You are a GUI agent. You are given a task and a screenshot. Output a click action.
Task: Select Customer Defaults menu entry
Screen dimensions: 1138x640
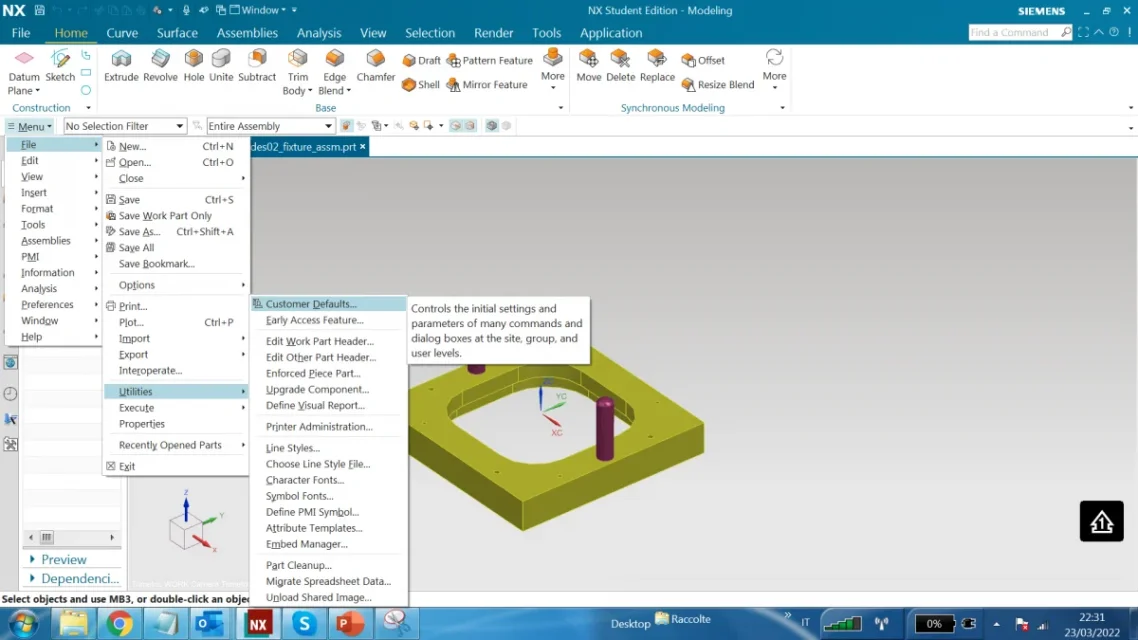(329, 304)
